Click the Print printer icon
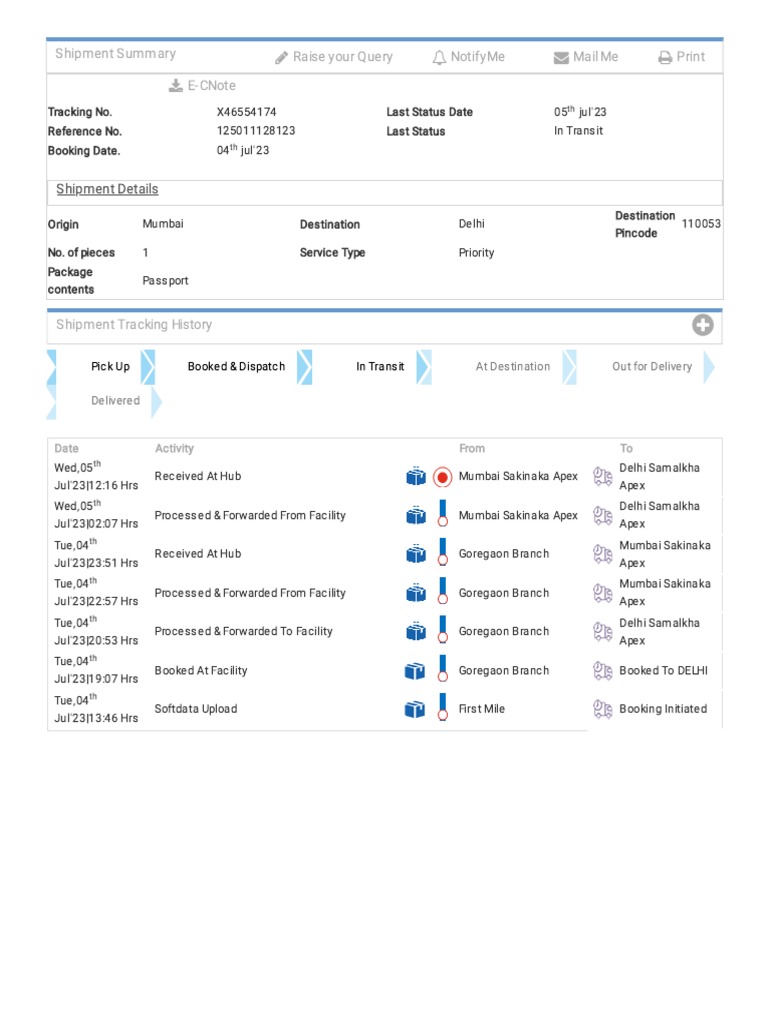The width and height of the screenshot is (768, 1024). [x=665, y=58]
